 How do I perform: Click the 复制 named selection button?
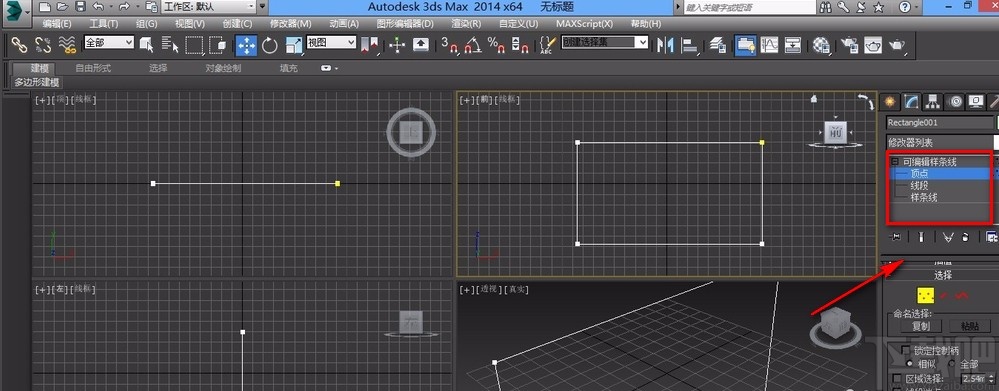[921, 326]
